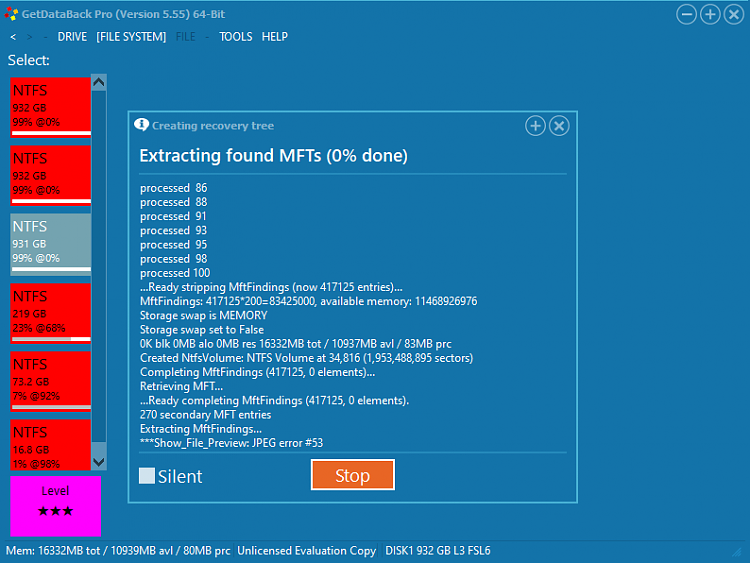Open the TOOLS menu
The image size is (750, 563).
point(235,37)
